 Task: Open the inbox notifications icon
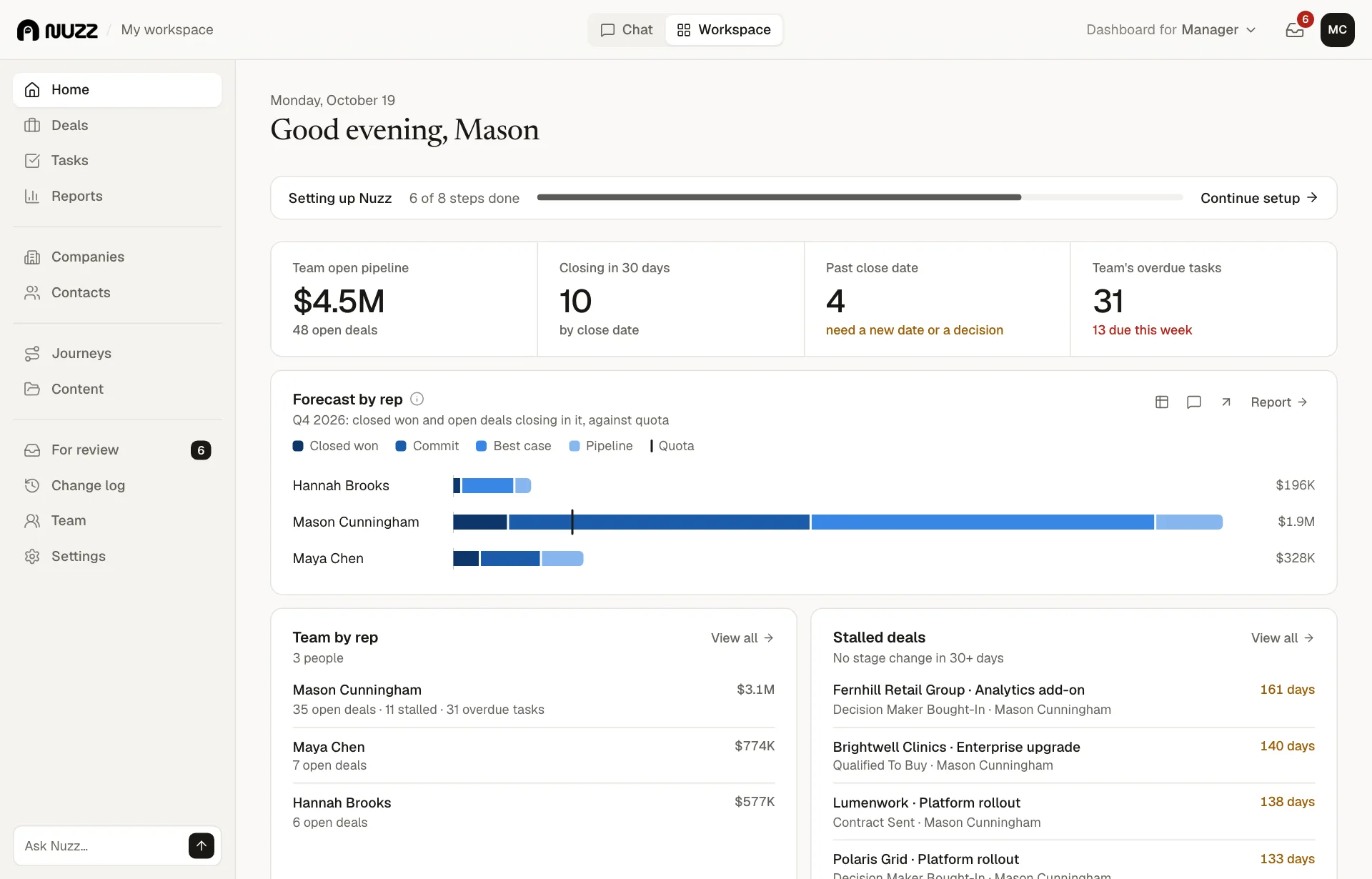1295,30
